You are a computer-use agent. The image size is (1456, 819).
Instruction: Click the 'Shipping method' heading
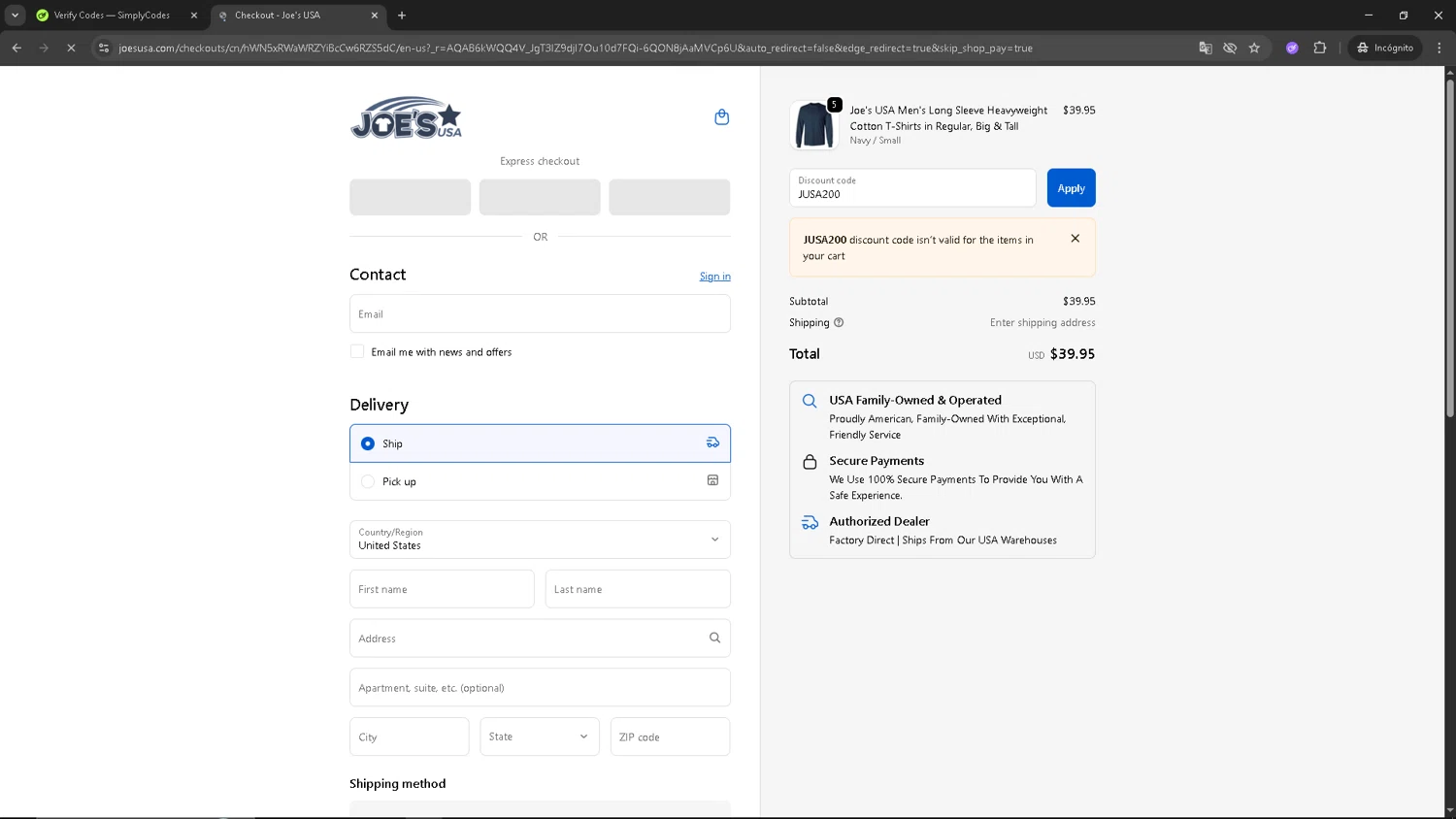coord(398,784)
